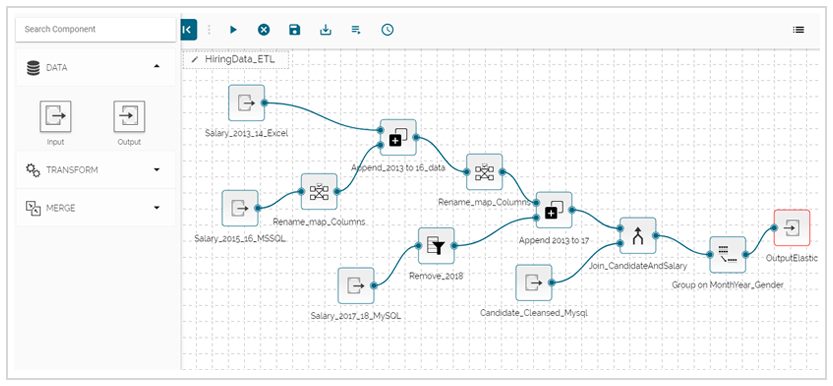Open the list menu icon at top right
Image resolution: width=833 pixels, height=386 pixels.
(798, 30)
